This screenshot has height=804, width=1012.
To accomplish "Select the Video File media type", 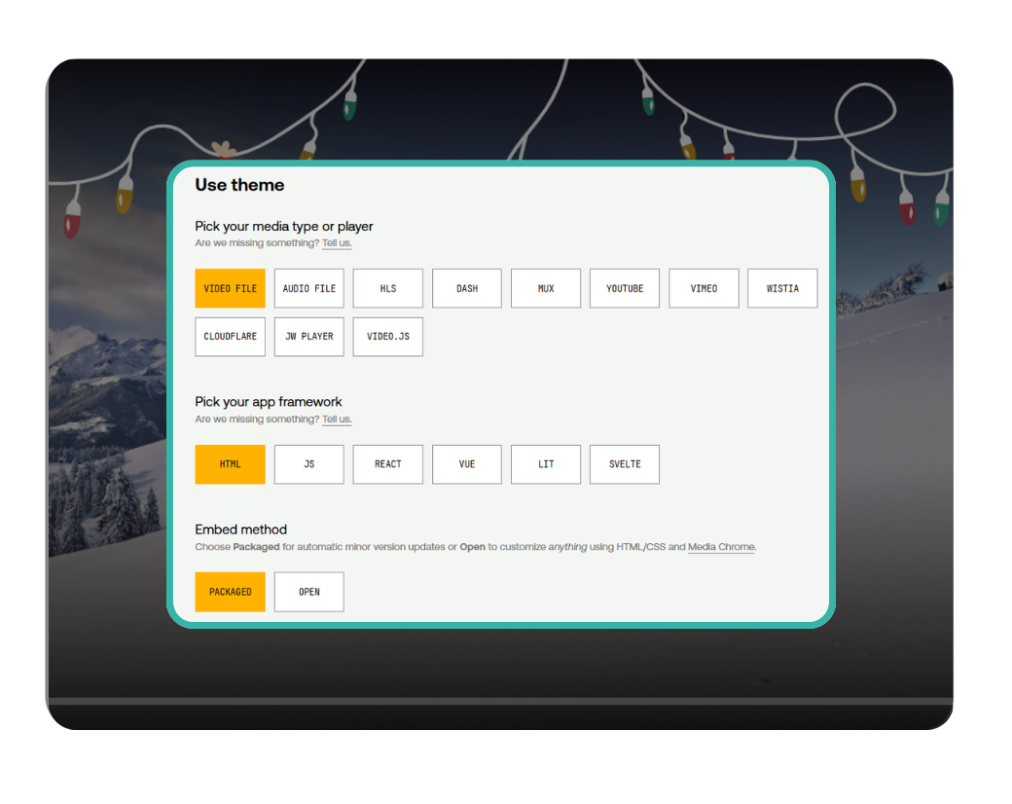I will [x=230, y=288].
